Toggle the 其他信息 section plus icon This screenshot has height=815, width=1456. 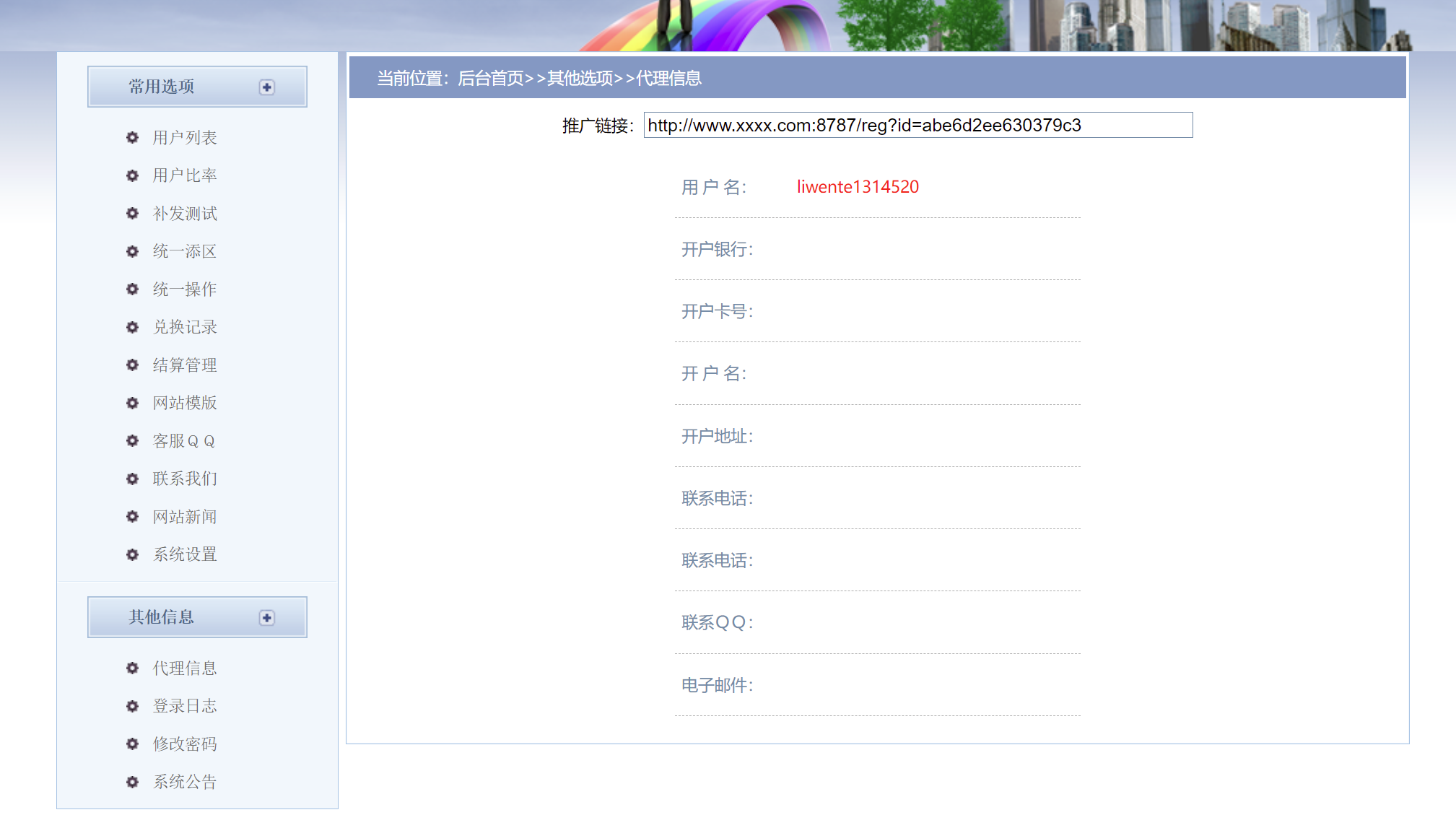point(267,618)
